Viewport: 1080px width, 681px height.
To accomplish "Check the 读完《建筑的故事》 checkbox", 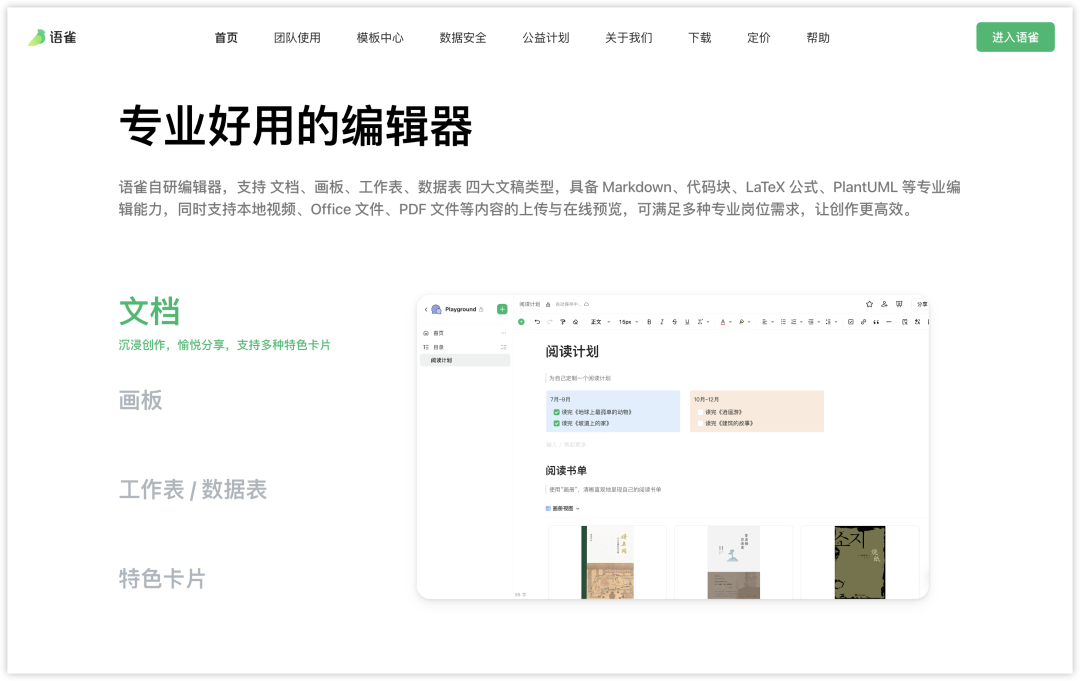I will point(700,423).
